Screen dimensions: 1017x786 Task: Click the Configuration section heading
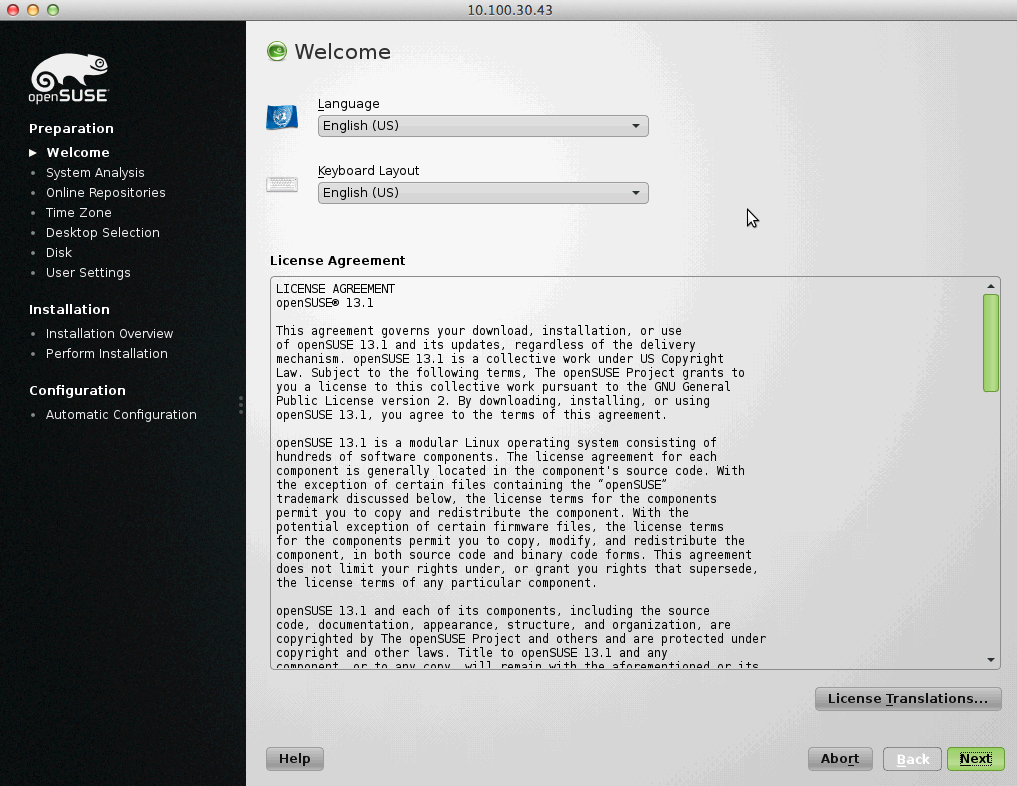(x=77, y=390)
